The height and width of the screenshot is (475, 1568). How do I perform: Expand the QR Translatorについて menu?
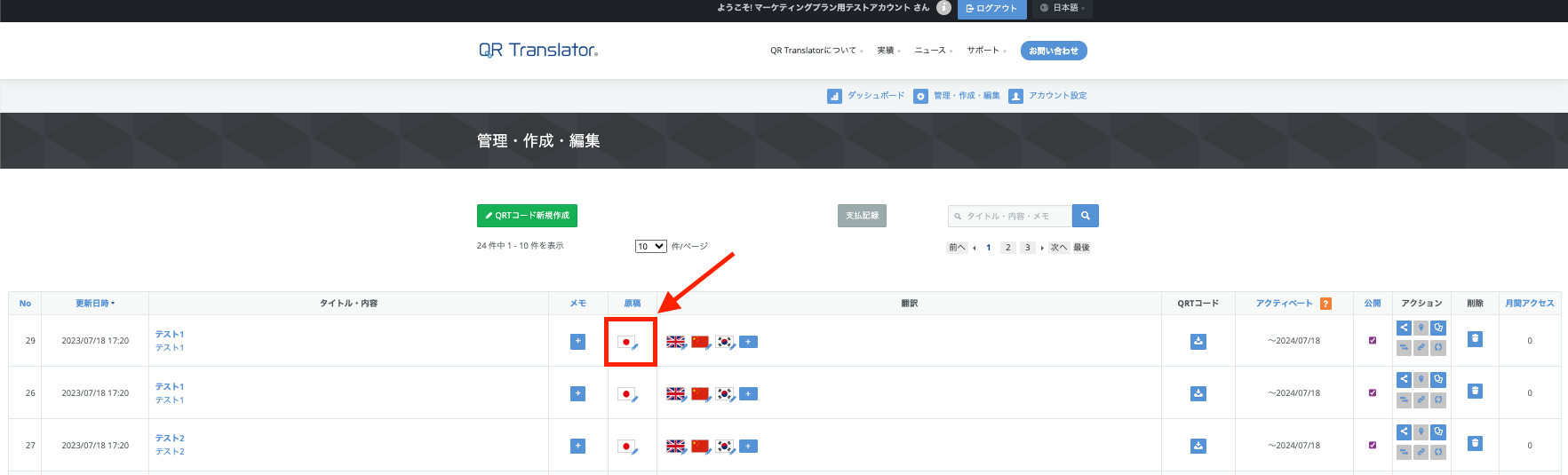pos(816,51)
